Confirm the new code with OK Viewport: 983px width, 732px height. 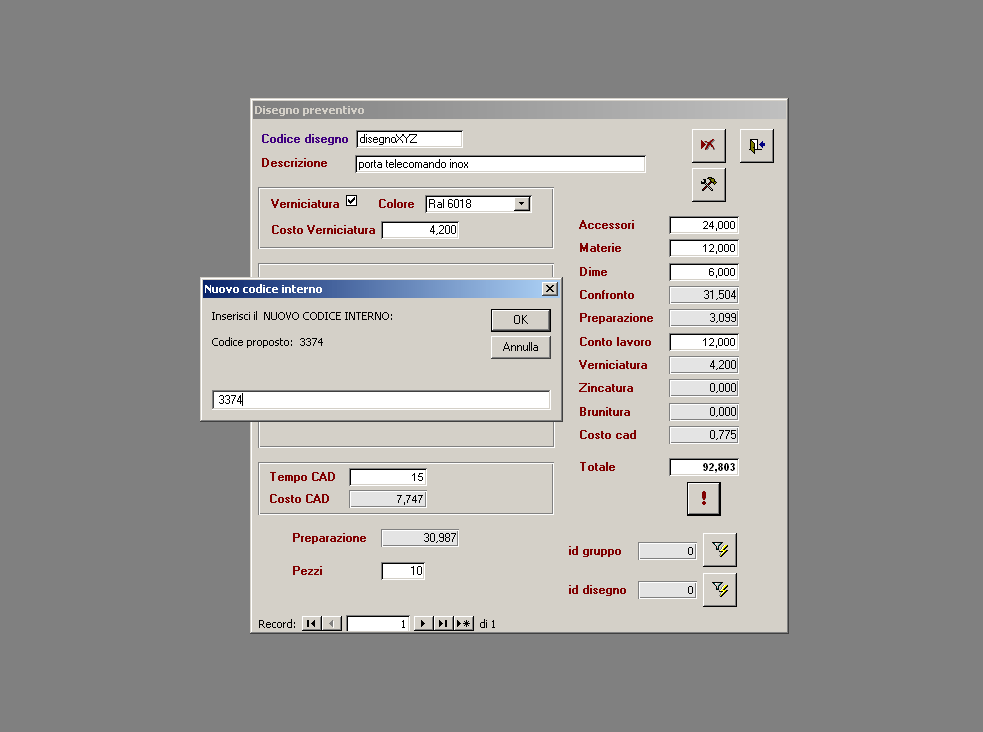click(x=520, y=320)
